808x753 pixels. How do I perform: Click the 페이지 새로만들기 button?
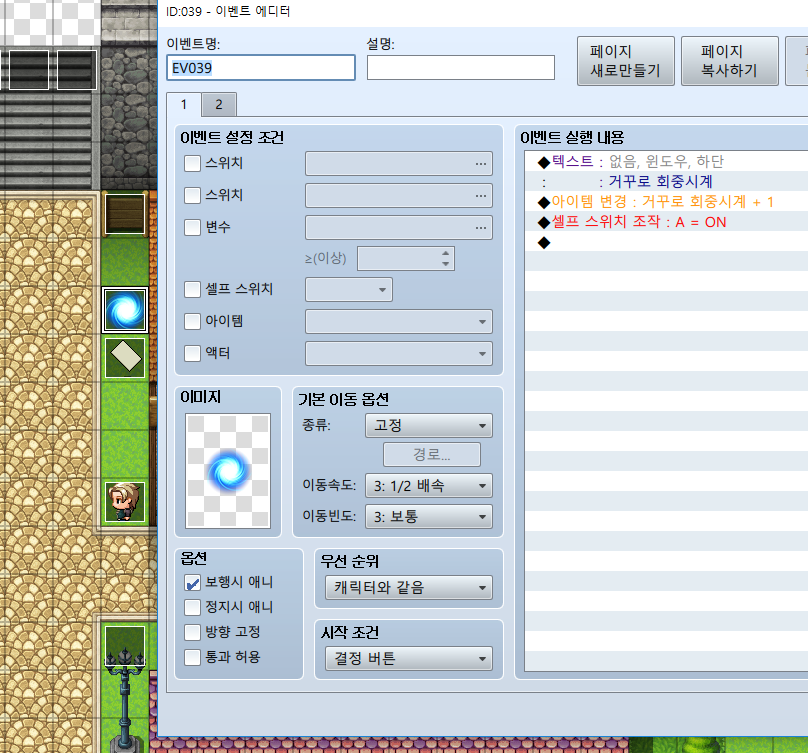(625, 60)
